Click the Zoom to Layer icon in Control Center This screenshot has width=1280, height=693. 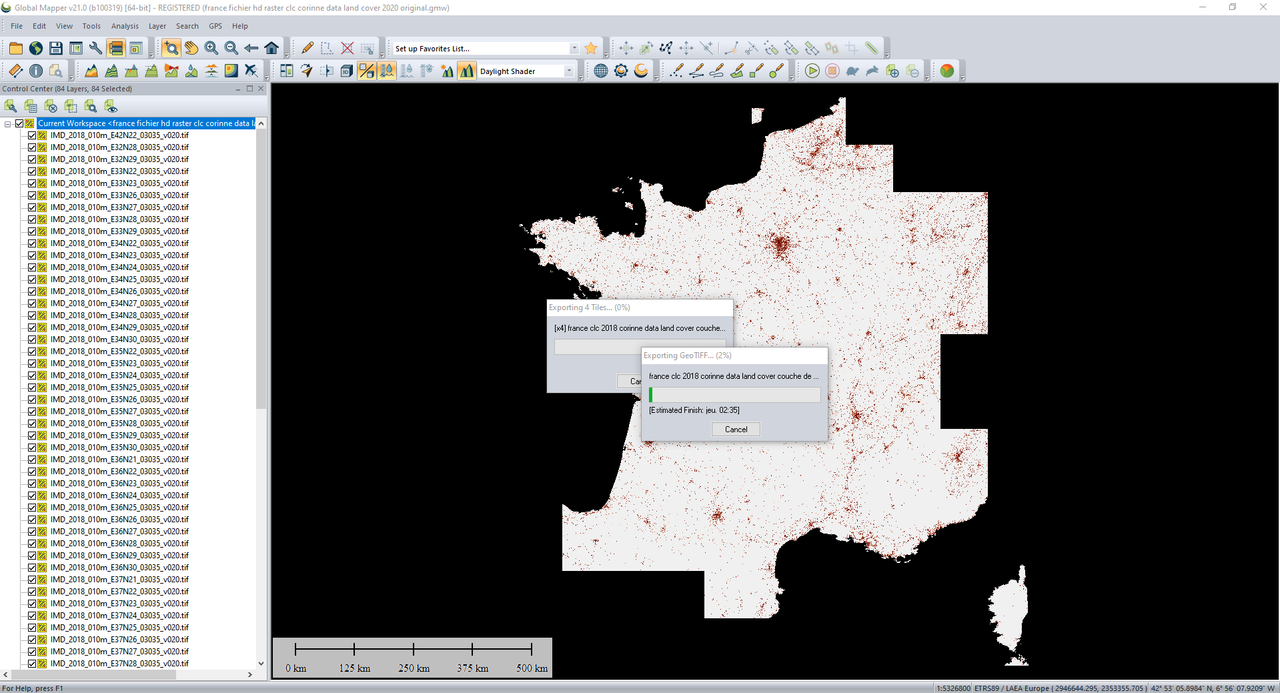(x=90, y=105)
